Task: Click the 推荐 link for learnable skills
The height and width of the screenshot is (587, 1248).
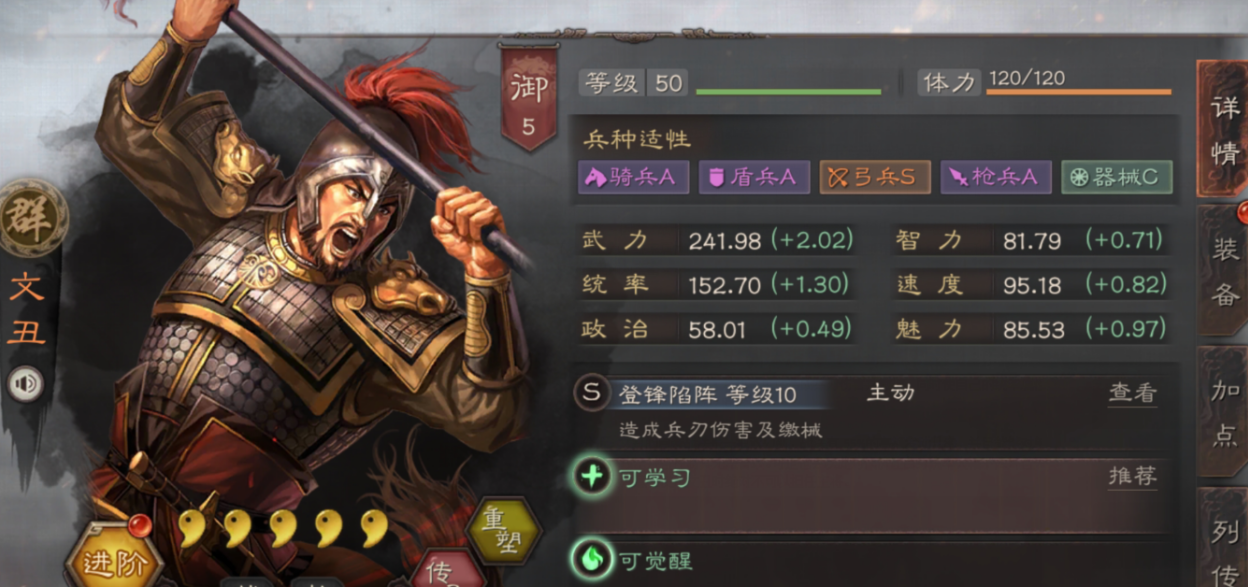Action: 1132,476
